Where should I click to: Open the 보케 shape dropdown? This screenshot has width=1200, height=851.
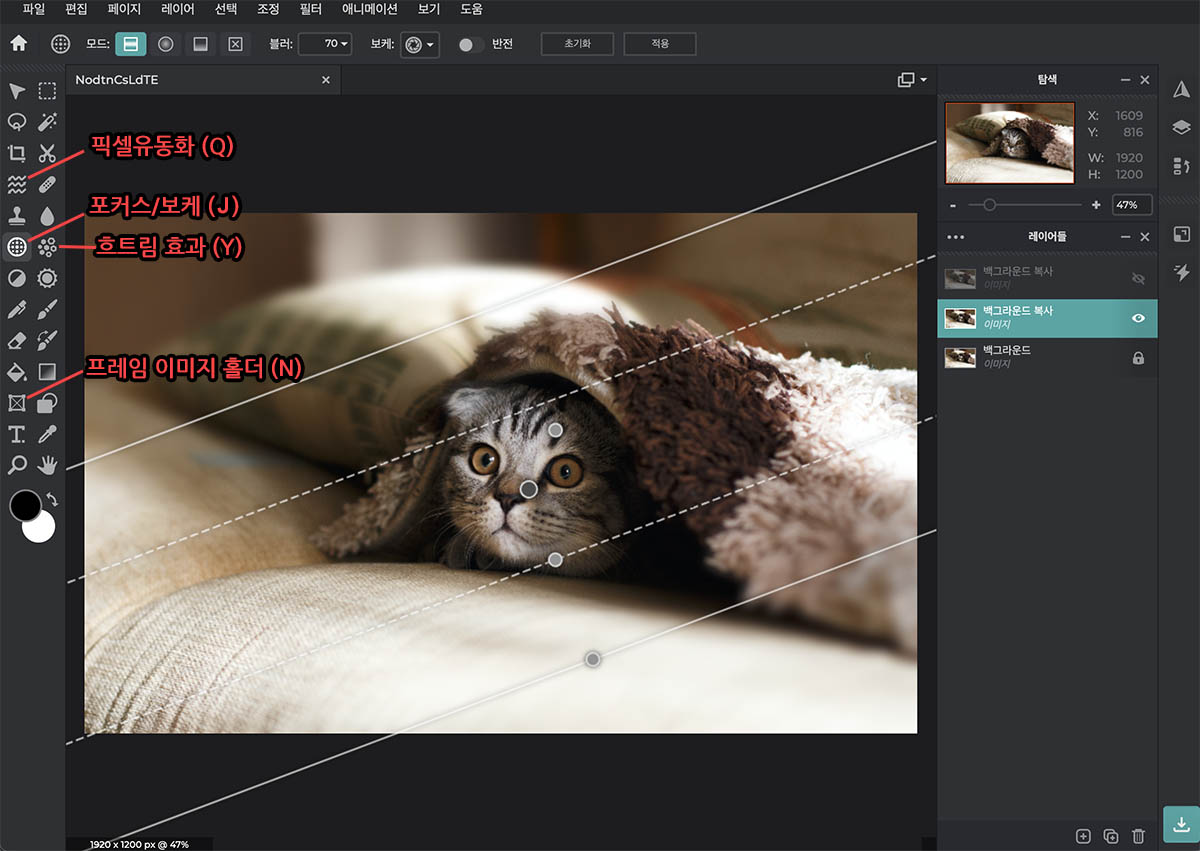pyautogui.click(x=419, y=44)
